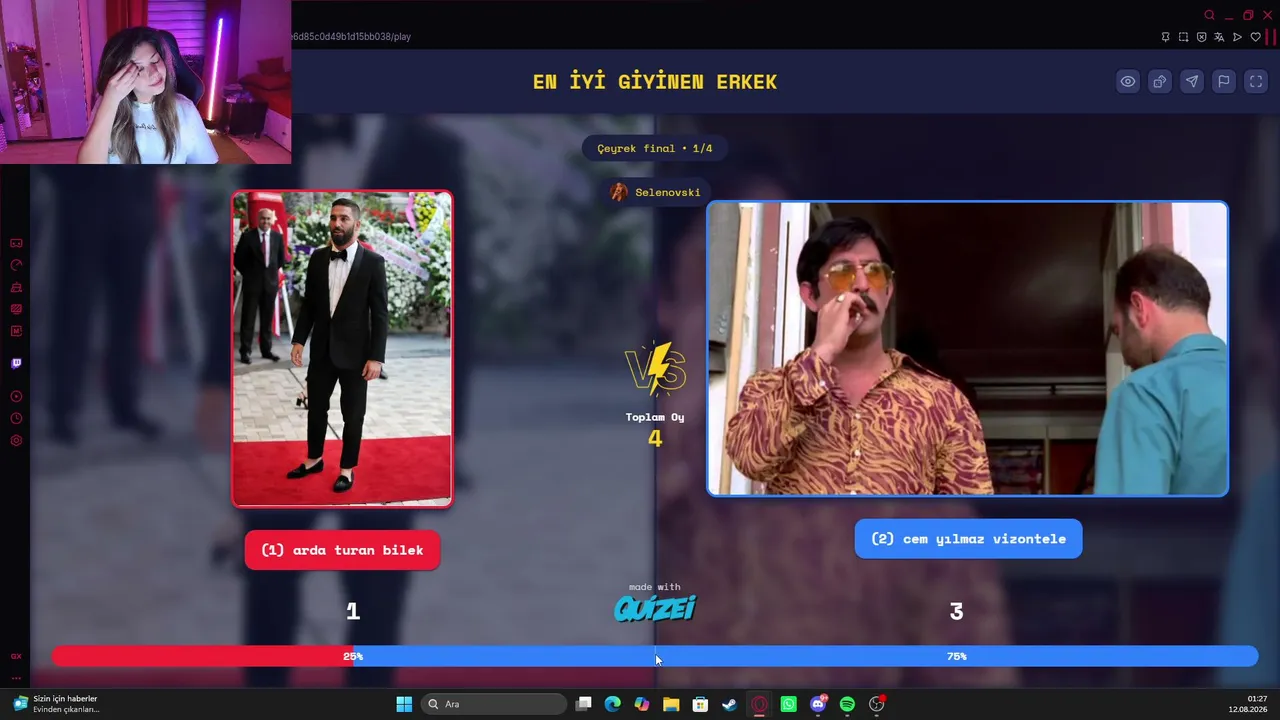Launch Microsoft Edge from the taskbar
This screenshot has width=1280, height=720.
(x=613, y=704)
